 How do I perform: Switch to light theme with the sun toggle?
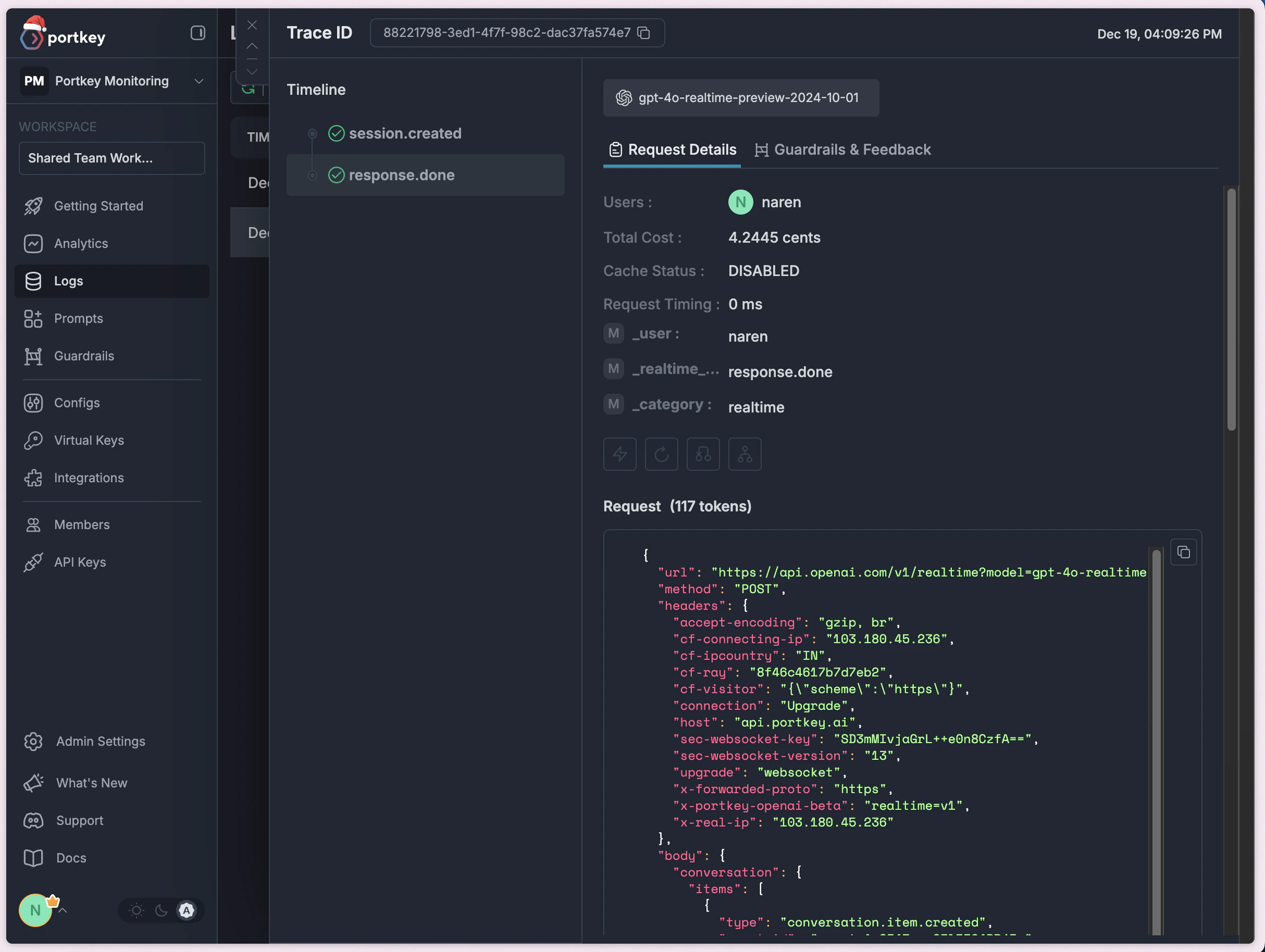coord(136,910)
